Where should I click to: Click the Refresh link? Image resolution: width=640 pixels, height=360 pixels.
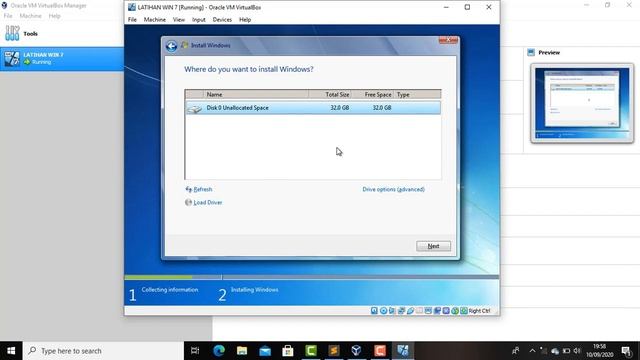pos(203,189)
